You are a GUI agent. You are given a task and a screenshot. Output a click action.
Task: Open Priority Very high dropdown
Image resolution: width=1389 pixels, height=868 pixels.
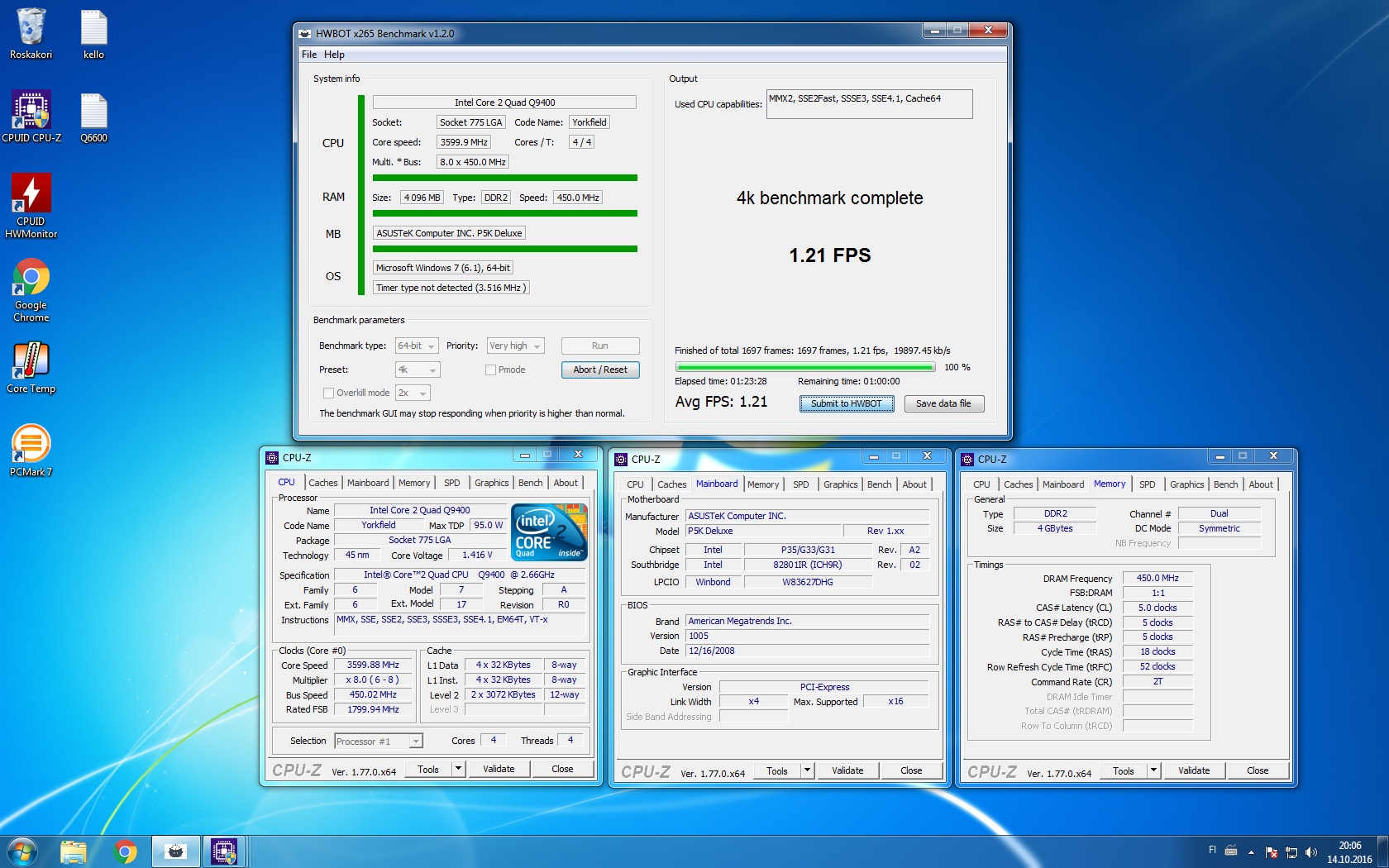click(515, 346)
